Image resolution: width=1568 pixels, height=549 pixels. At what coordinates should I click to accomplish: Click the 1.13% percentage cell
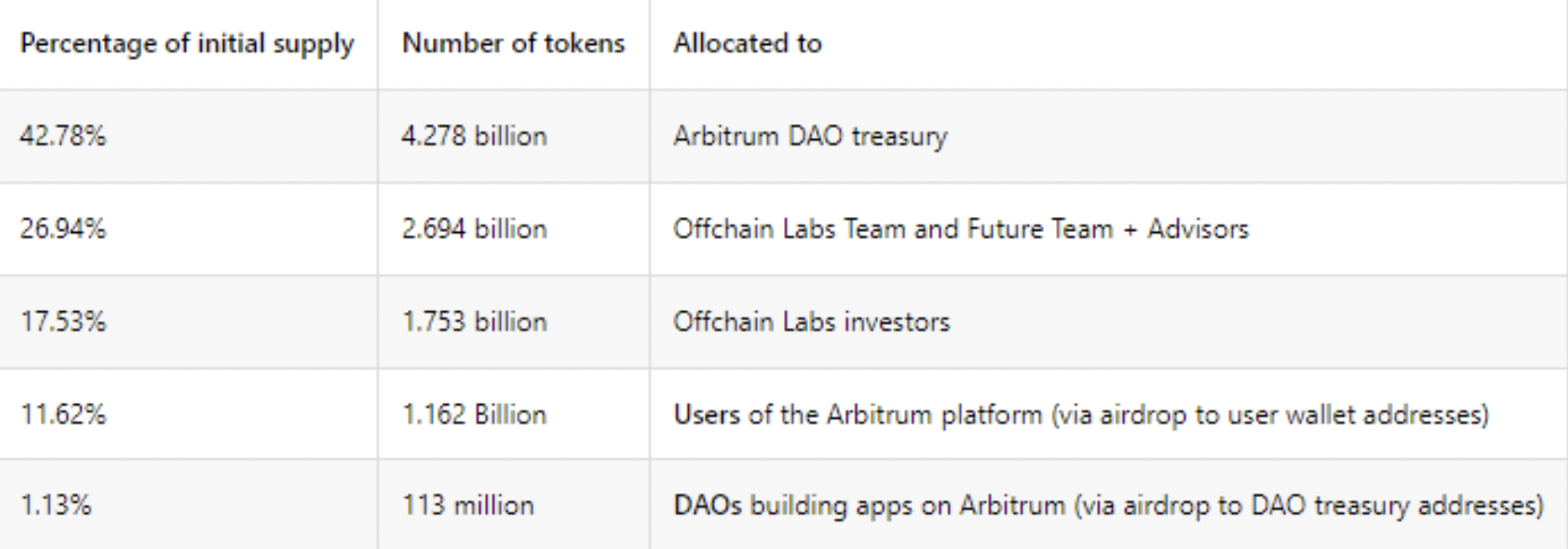[x=188, y=504]
